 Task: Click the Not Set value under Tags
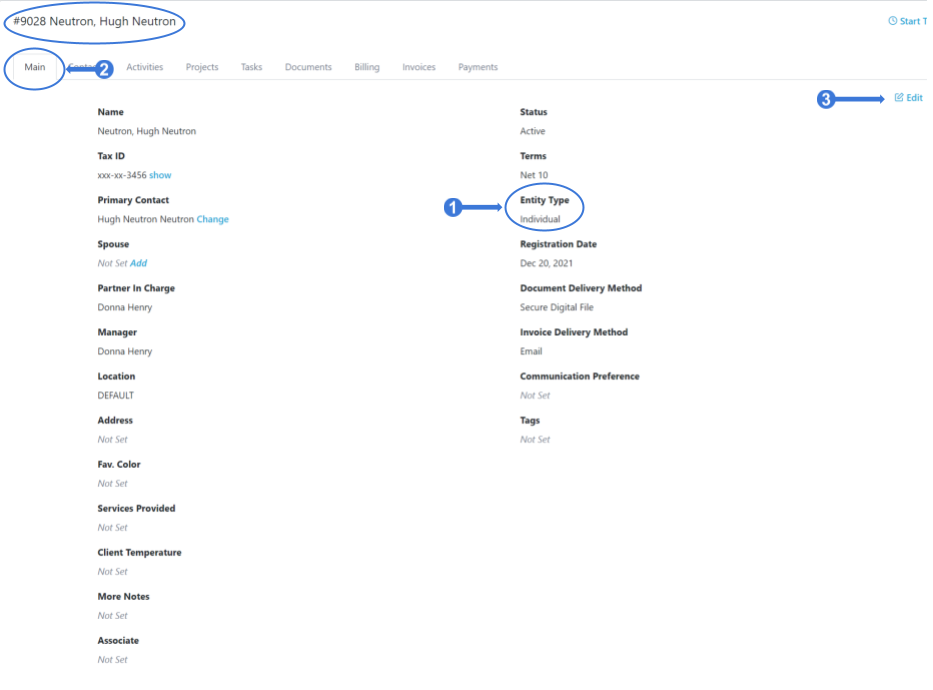pos(535,439)
